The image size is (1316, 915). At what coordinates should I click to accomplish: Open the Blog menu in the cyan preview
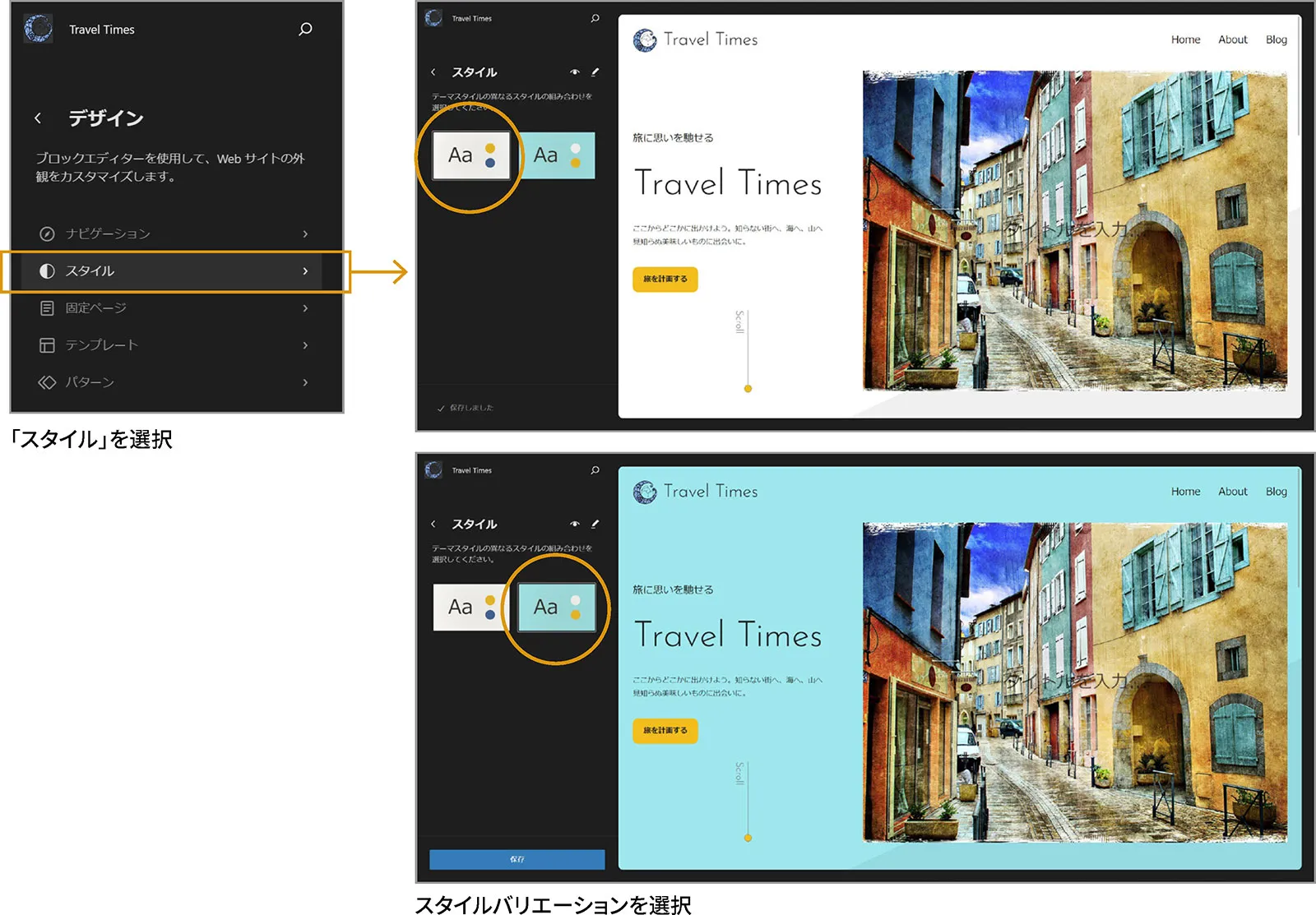[1276, 492]
